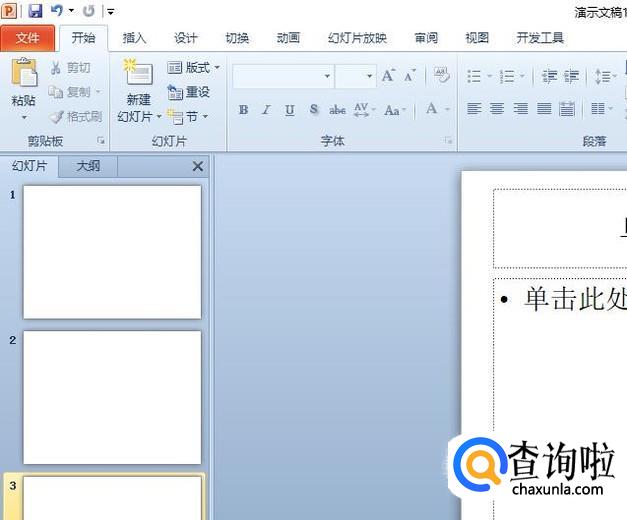Click the Font Color A icon

coord(431,109)
